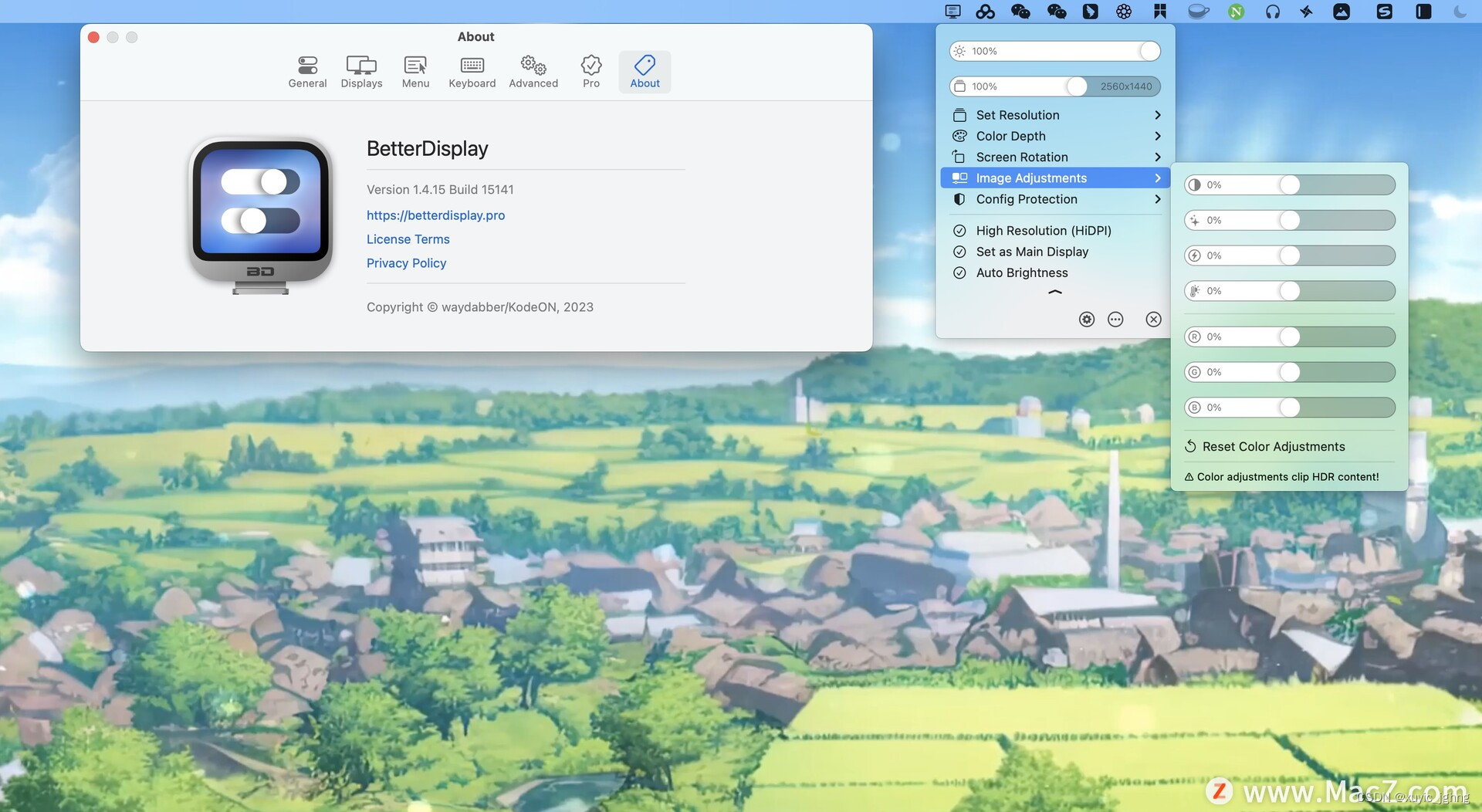Screen dimensions: 1482x812
Task: Switch to the Displays tab
Action: [x=361, y=72]
